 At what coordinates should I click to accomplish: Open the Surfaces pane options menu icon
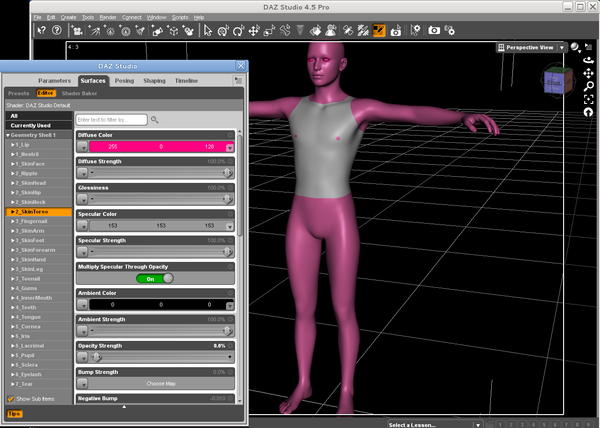point(238,80)
